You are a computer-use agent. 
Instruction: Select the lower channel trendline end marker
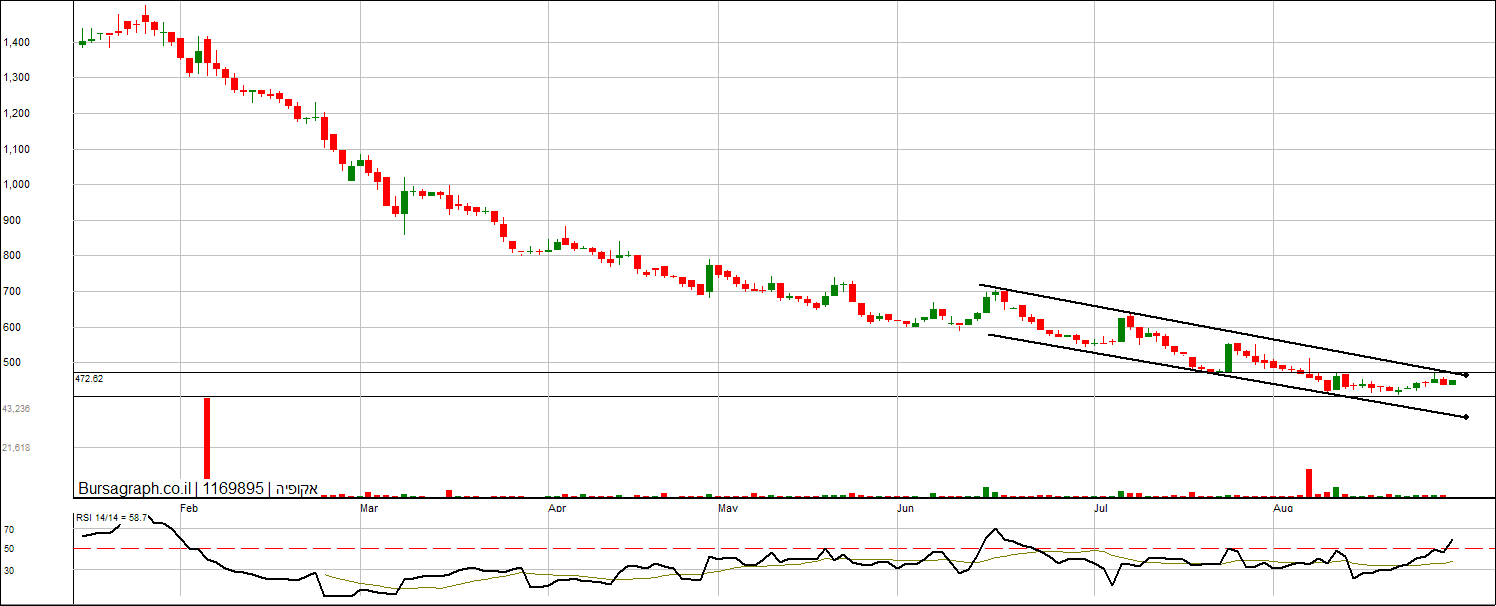(1465, 416)
